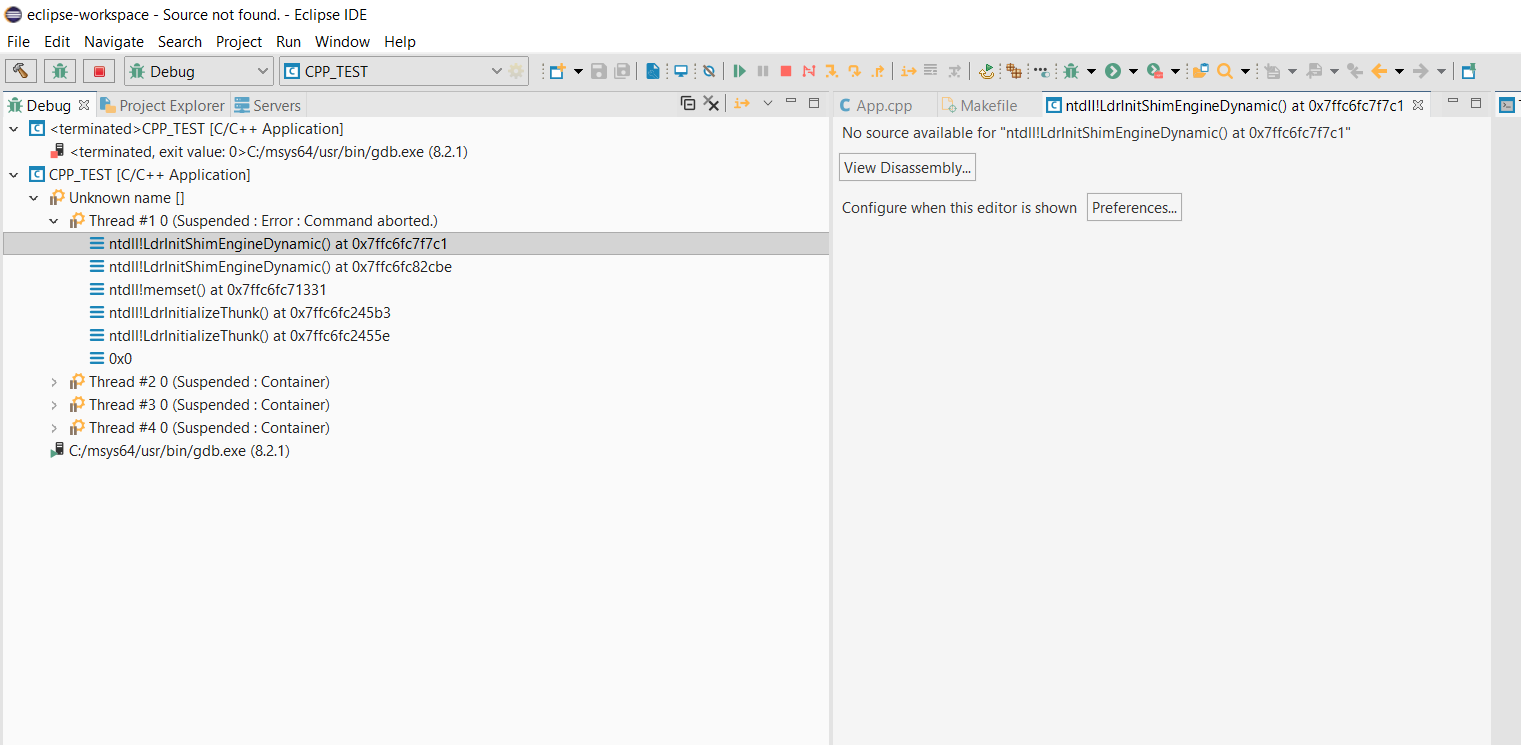
Task: Open the Run history dropdown arrow
Action: click(1133, 71)
